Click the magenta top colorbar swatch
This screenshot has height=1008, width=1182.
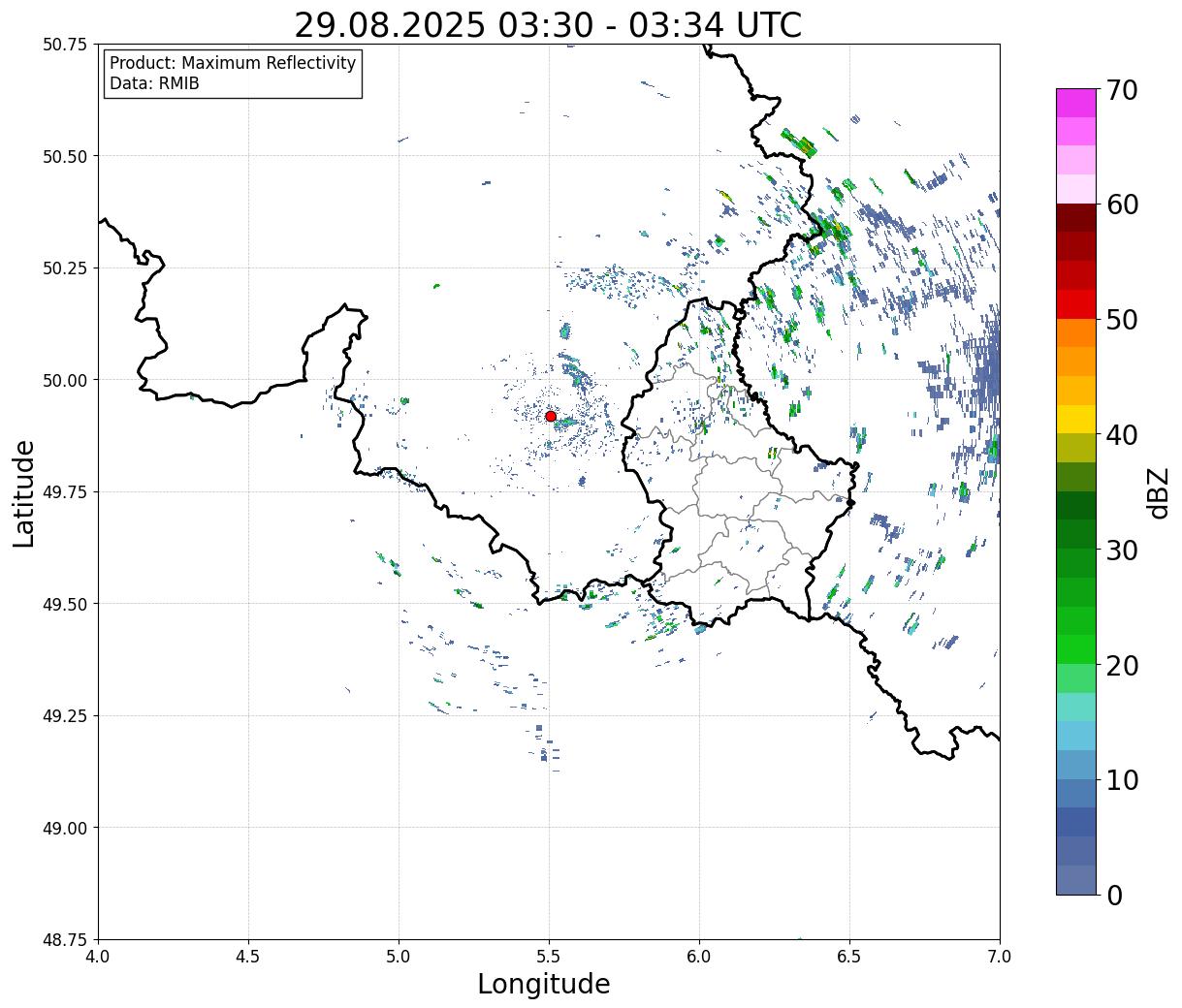[1076, 103]
